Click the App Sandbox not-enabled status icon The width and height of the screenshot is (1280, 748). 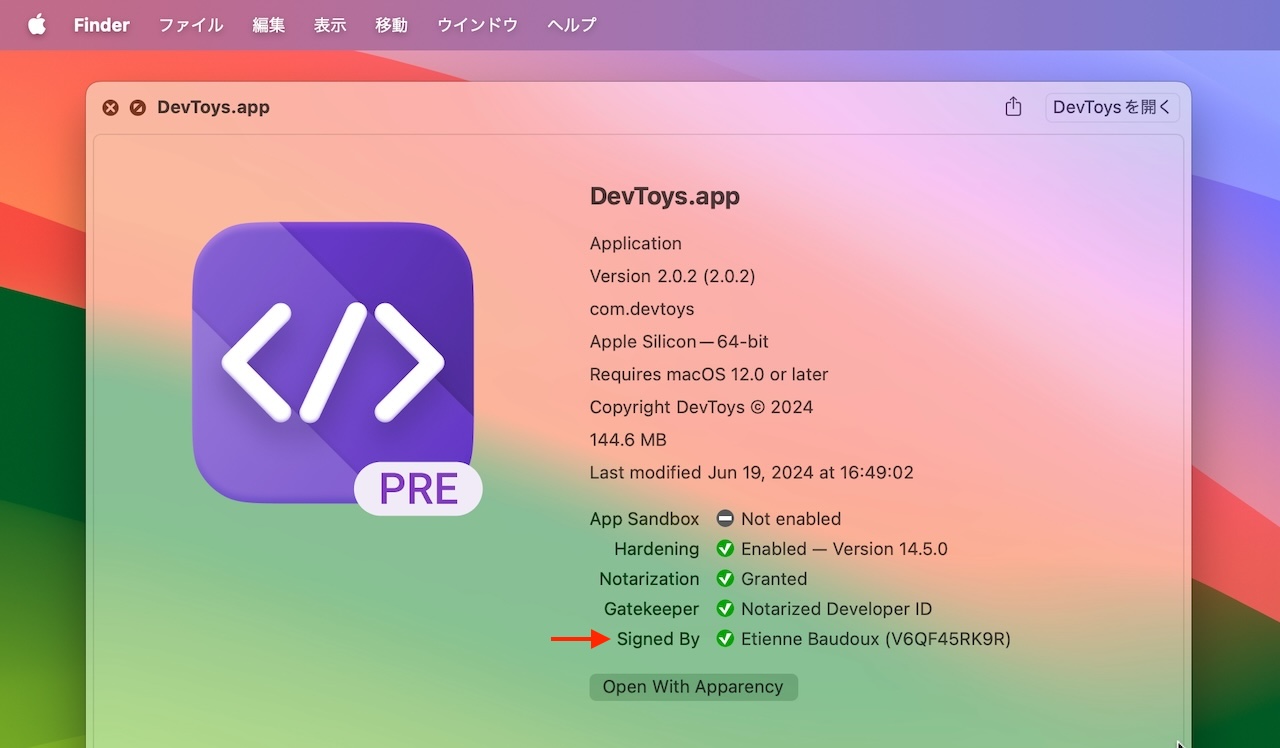pyautogui.click(x=725, y=519)
